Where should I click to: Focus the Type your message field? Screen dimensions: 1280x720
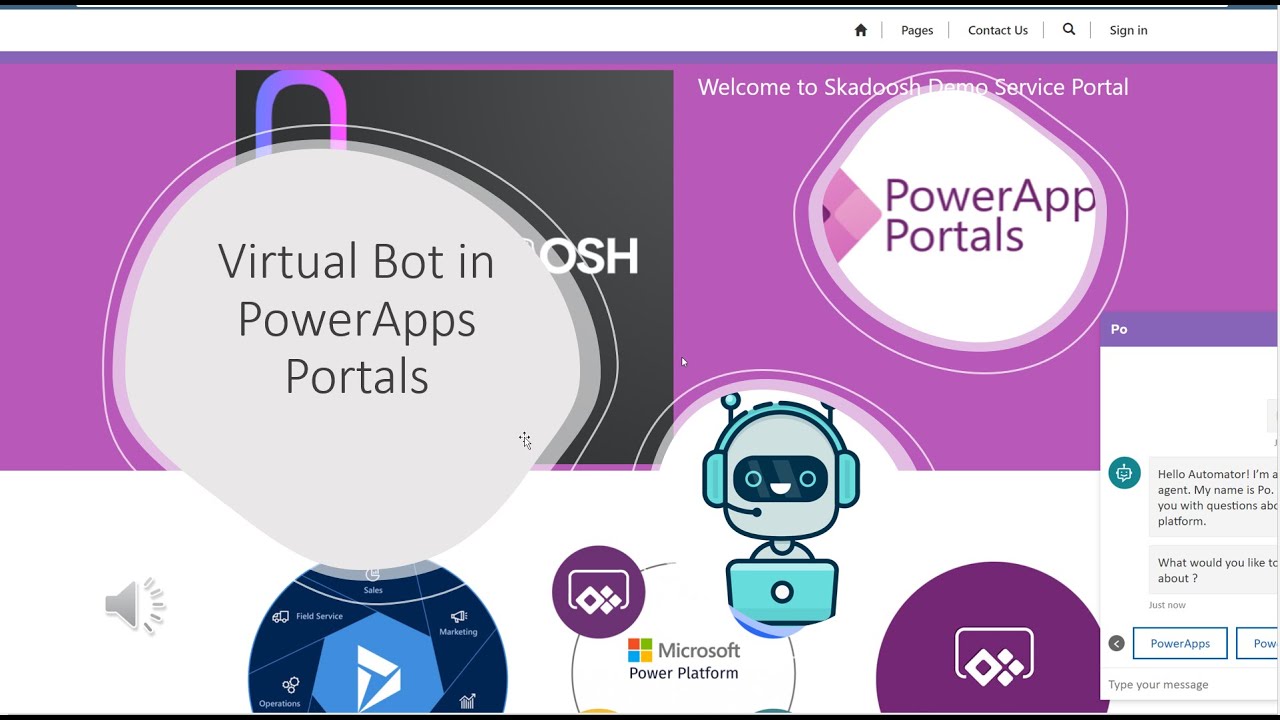click(x=1190, y=684)
